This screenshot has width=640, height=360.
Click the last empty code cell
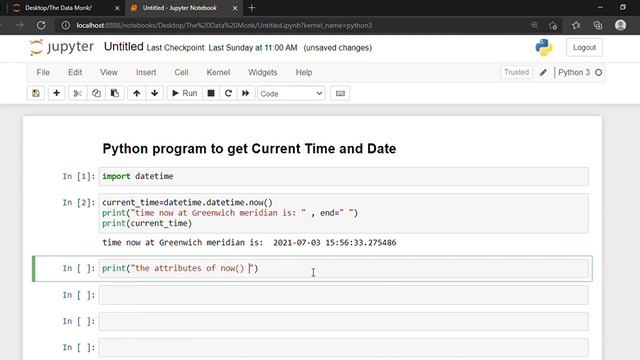[343, 347]
